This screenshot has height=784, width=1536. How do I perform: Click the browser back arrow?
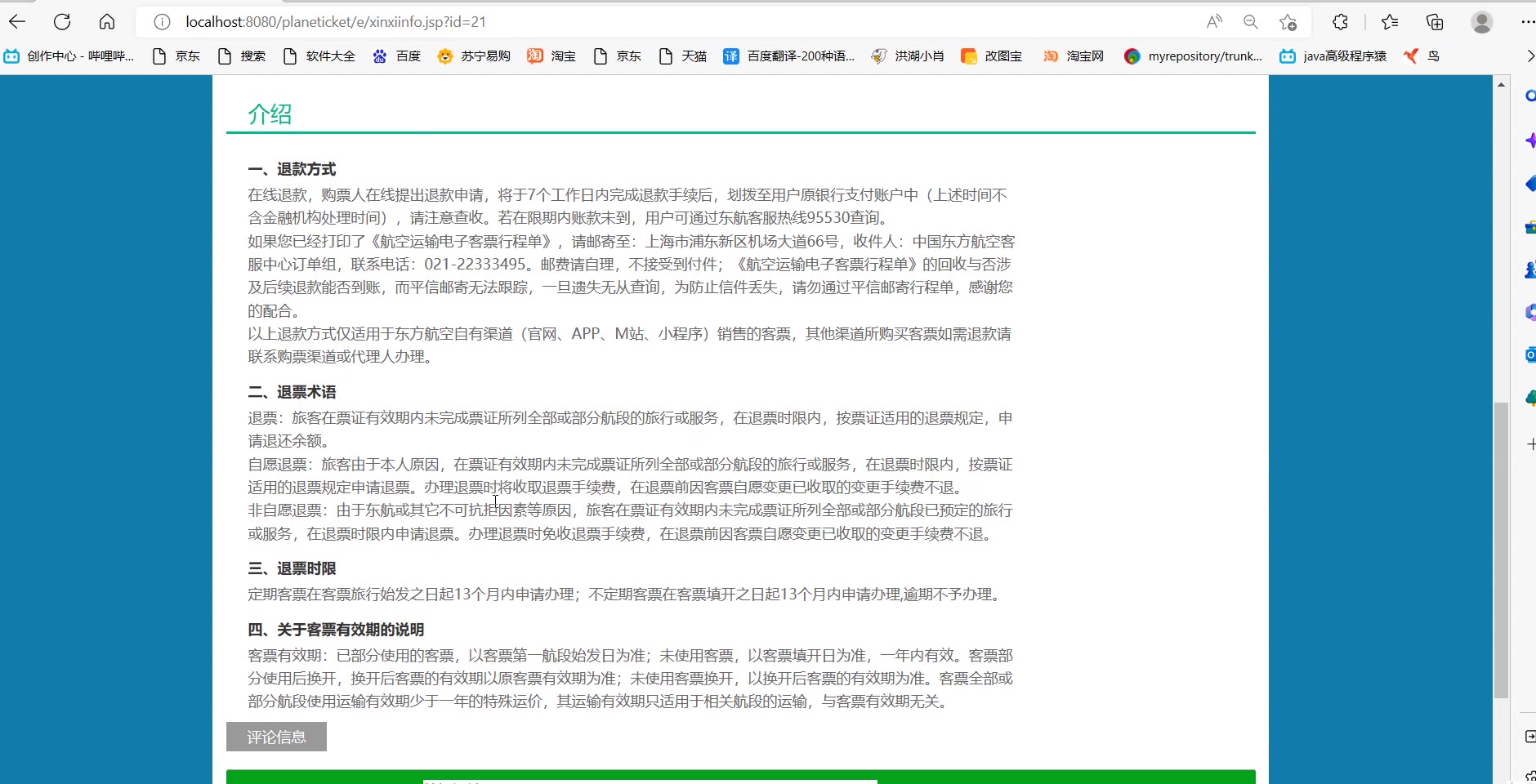click(17, 22)
